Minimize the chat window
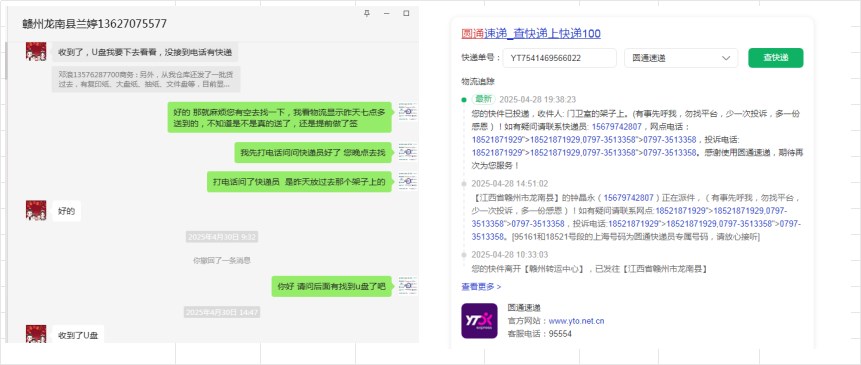Image resolution: width=861 pixels, height=365 pixels. click(x=387, y=13)
